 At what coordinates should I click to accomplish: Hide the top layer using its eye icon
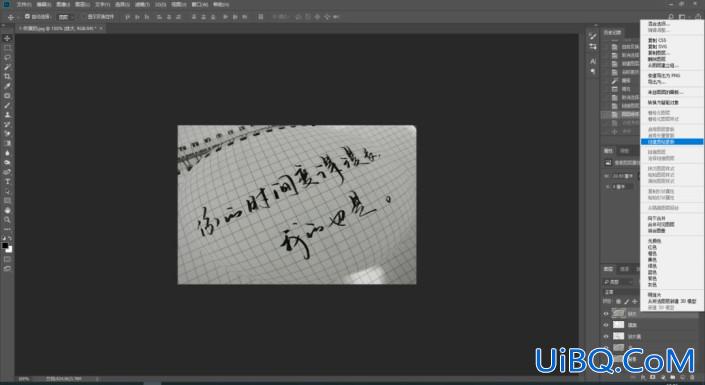[606, 313]
